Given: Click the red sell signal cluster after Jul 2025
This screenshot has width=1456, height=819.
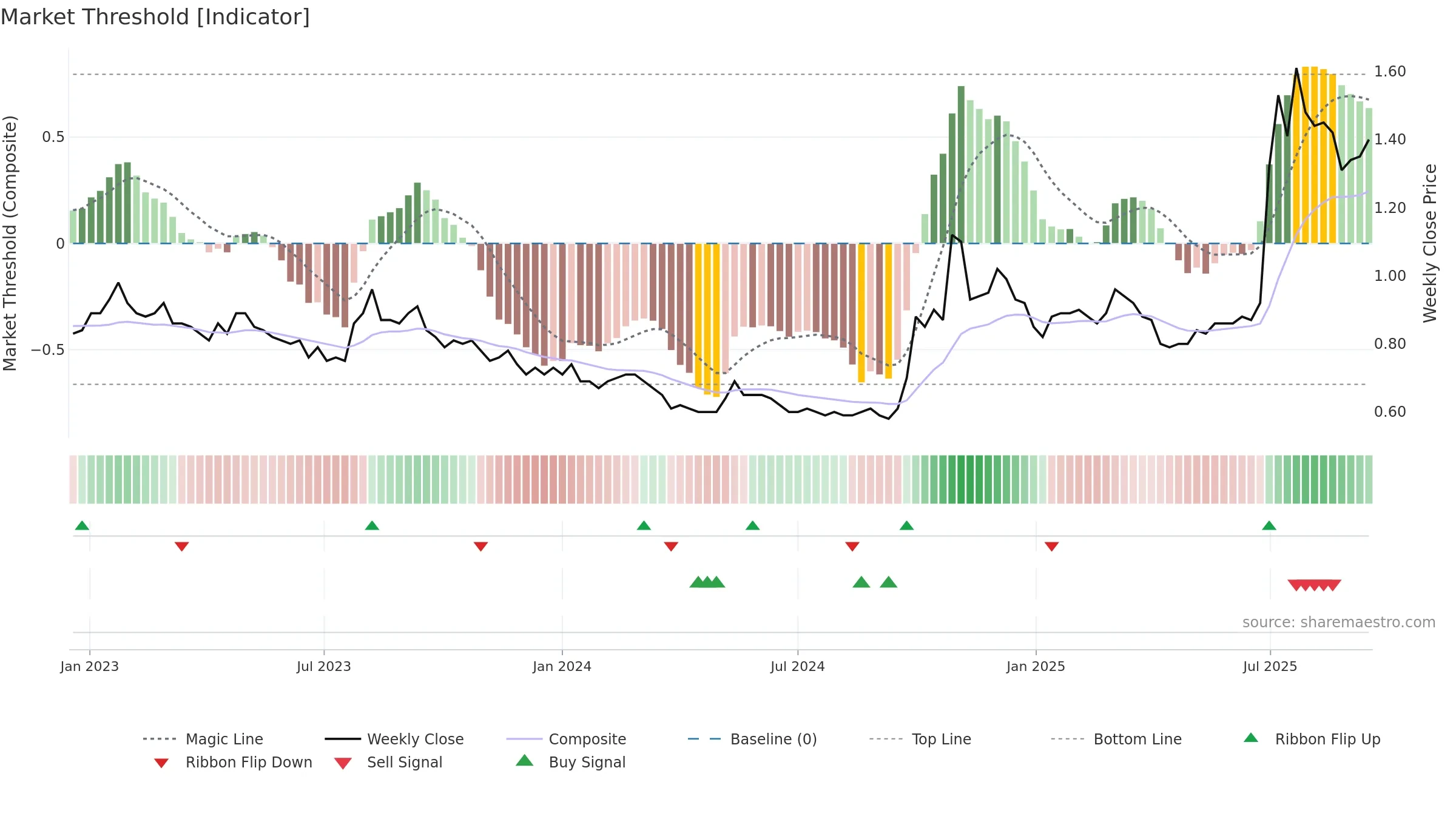Looking at the screenshot, I should tap(1314, 585).
